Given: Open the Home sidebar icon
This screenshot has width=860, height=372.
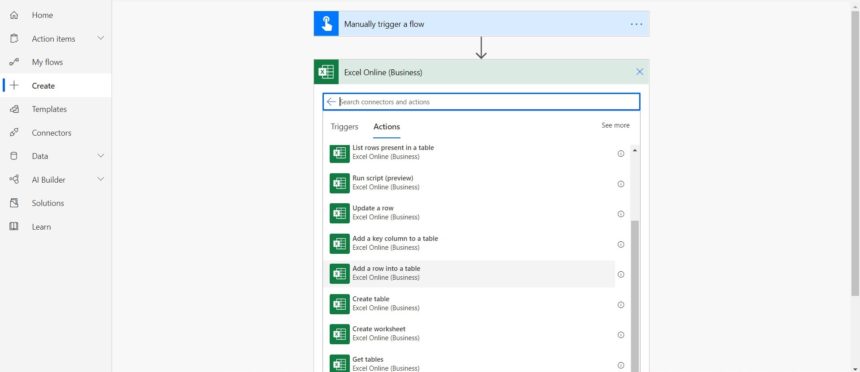Looking at the screenshot, I should 14,15.
